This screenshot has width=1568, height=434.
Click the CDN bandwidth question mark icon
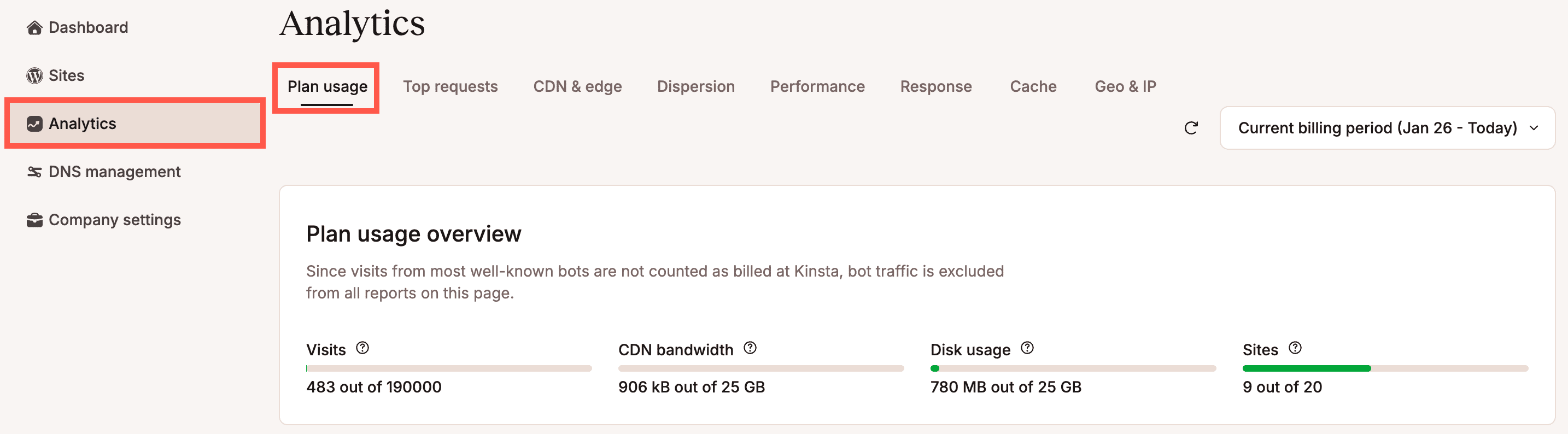(751, 348)
